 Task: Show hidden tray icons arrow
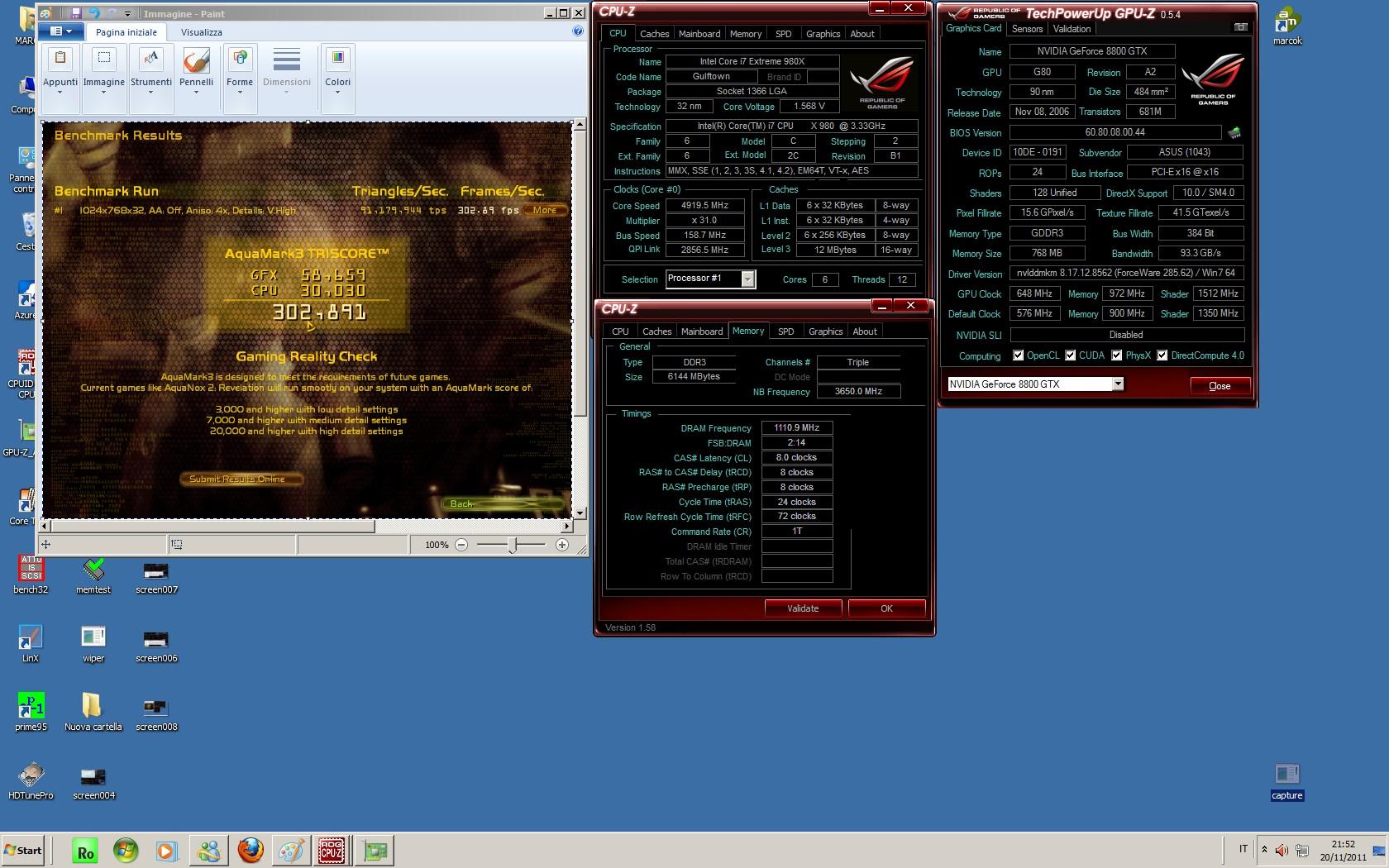click(1263, 850)
